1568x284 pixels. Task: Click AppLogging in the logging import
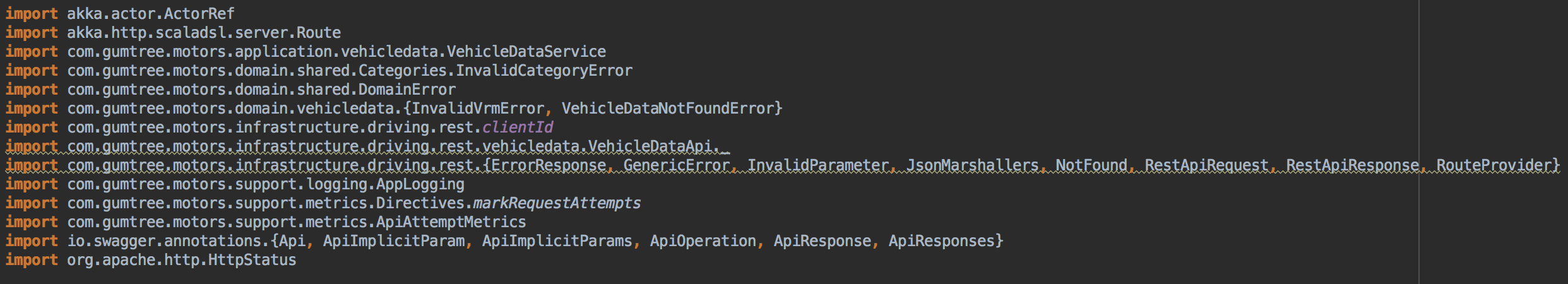click(x=420, y=184)
